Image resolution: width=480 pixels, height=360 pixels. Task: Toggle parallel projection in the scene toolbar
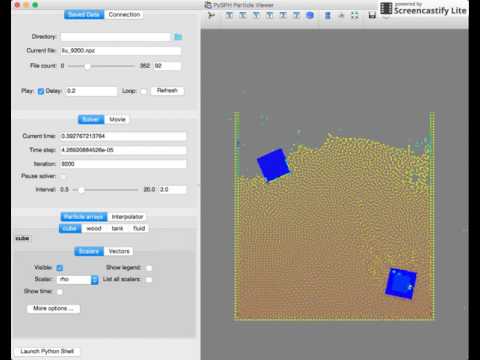click(328, 15)
